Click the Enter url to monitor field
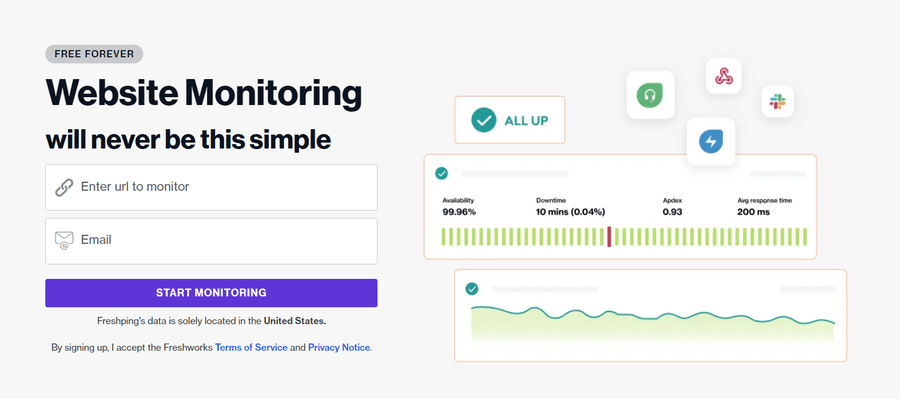The height and width of the screenshot is (399, 900). (211, 187)
